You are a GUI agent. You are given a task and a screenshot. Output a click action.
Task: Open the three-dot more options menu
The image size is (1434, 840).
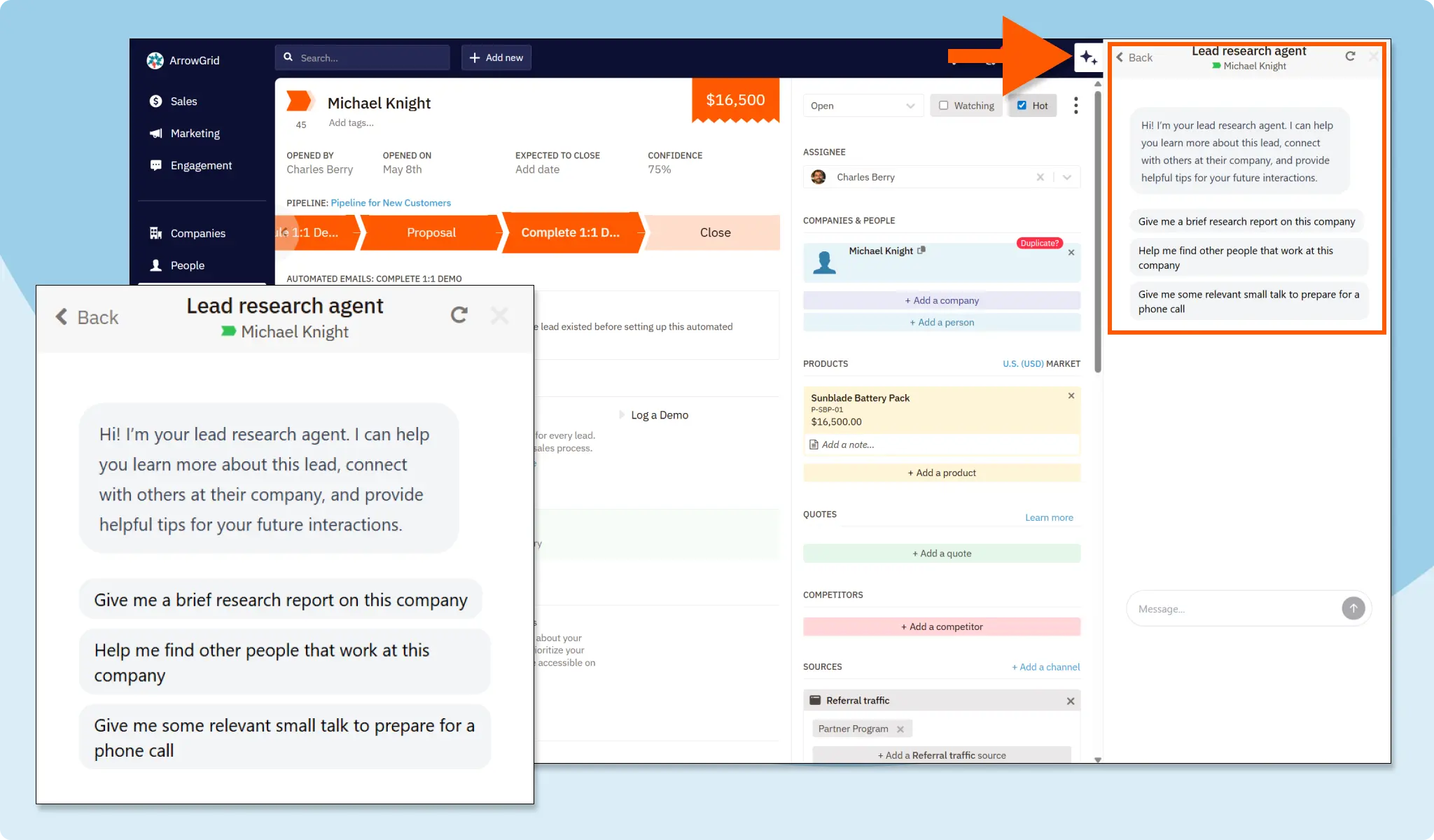1075,106
